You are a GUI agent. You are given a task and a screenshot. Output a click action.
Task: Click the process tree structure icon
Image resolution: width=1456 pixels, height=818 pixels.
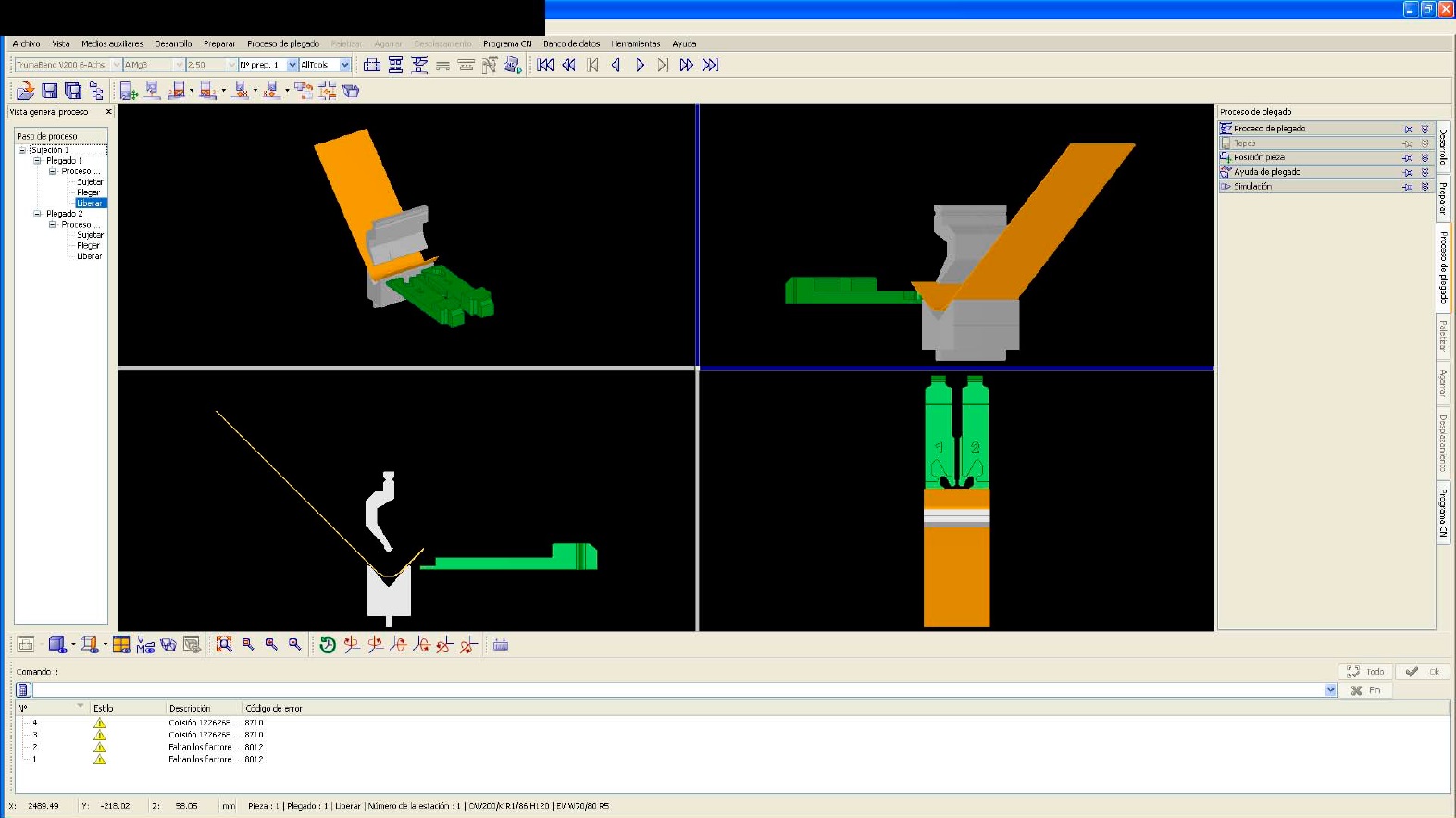(x=96, y=91)
